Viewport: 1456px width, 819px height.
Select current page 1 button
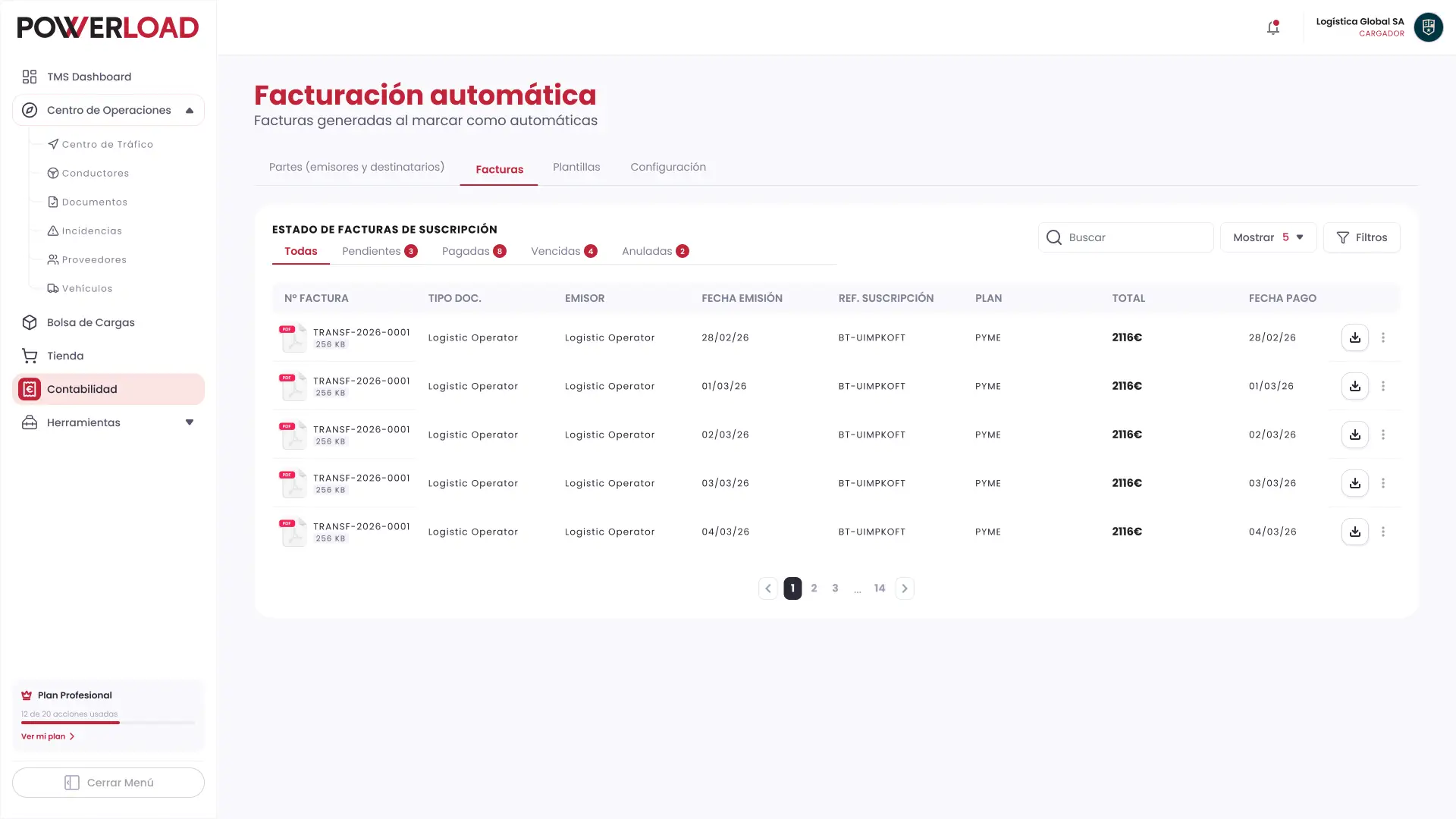coord(792,588)
